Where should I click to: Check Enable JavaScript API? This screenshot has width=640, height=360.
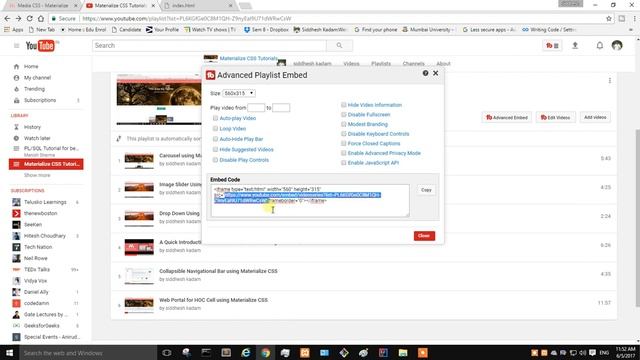pyautogui.click(x=344, y=162)
